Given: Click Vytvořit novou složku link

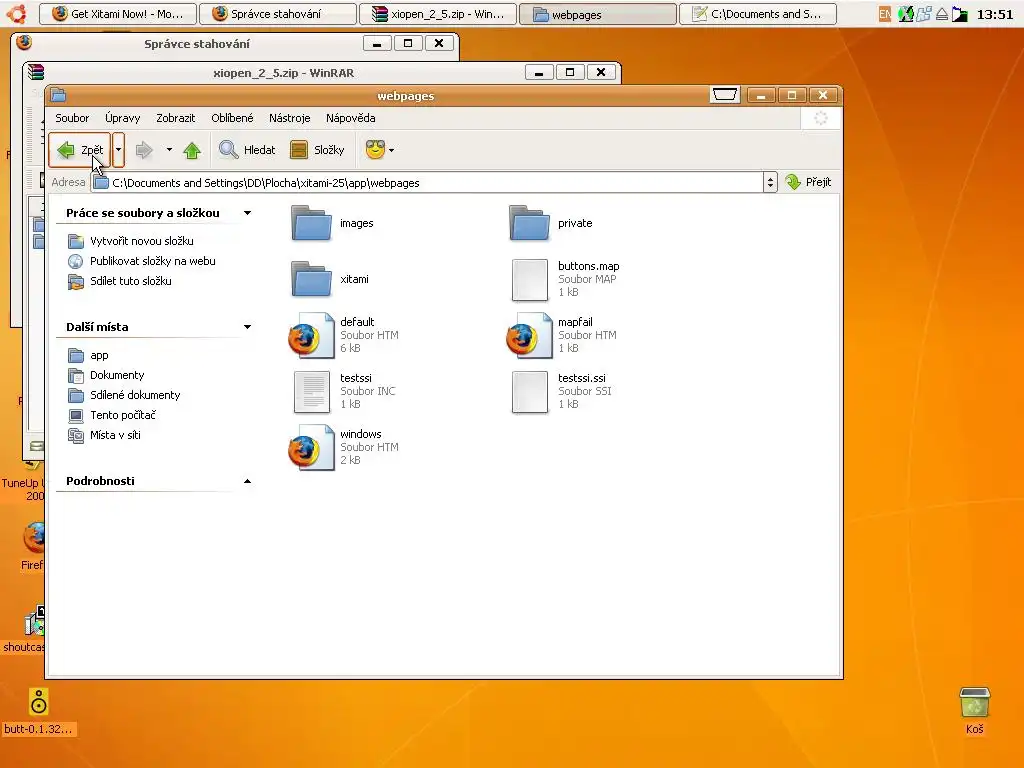Looking at the screenshot, I should pos(142,241).
